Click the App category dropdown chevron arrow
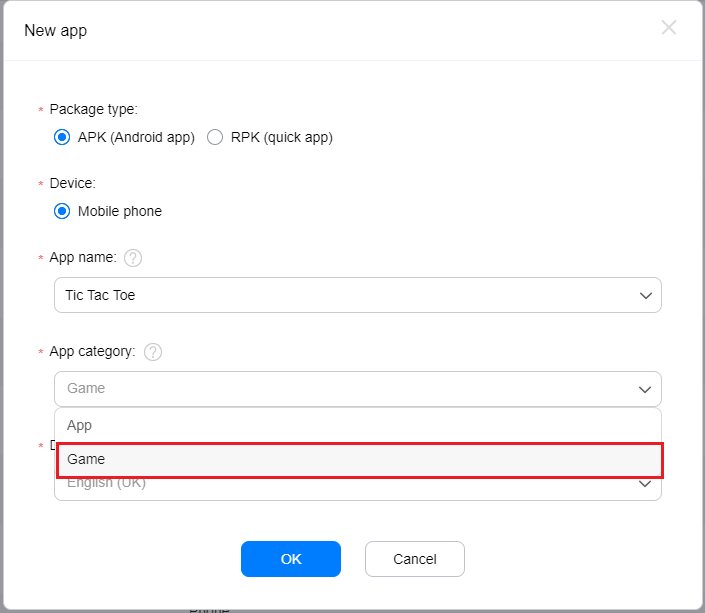 pyautogui.click(x=645, y=389)
